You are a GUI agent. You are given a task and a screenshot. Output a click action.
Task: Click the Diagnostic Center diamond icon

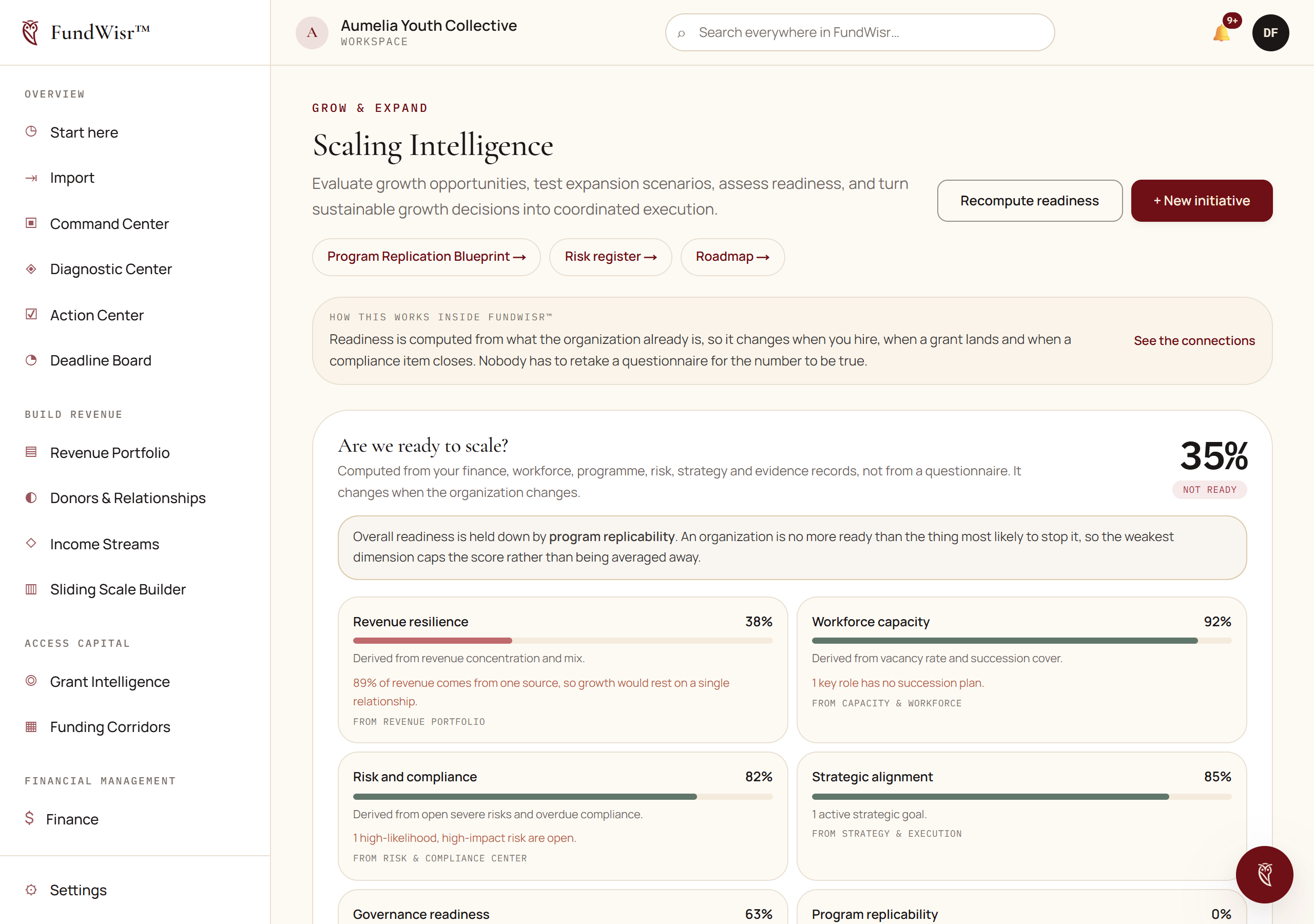click(x=31, y=268)
